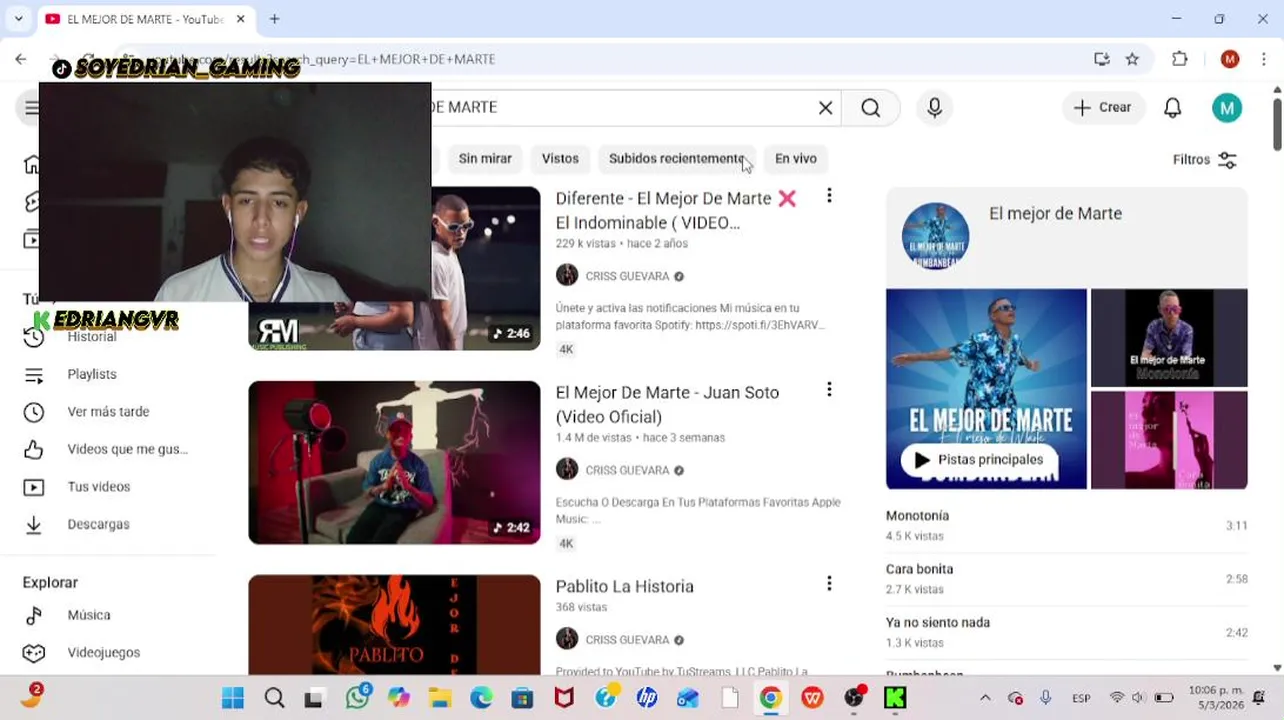
Task: Open the Windows Start menu
Action: 233,698
